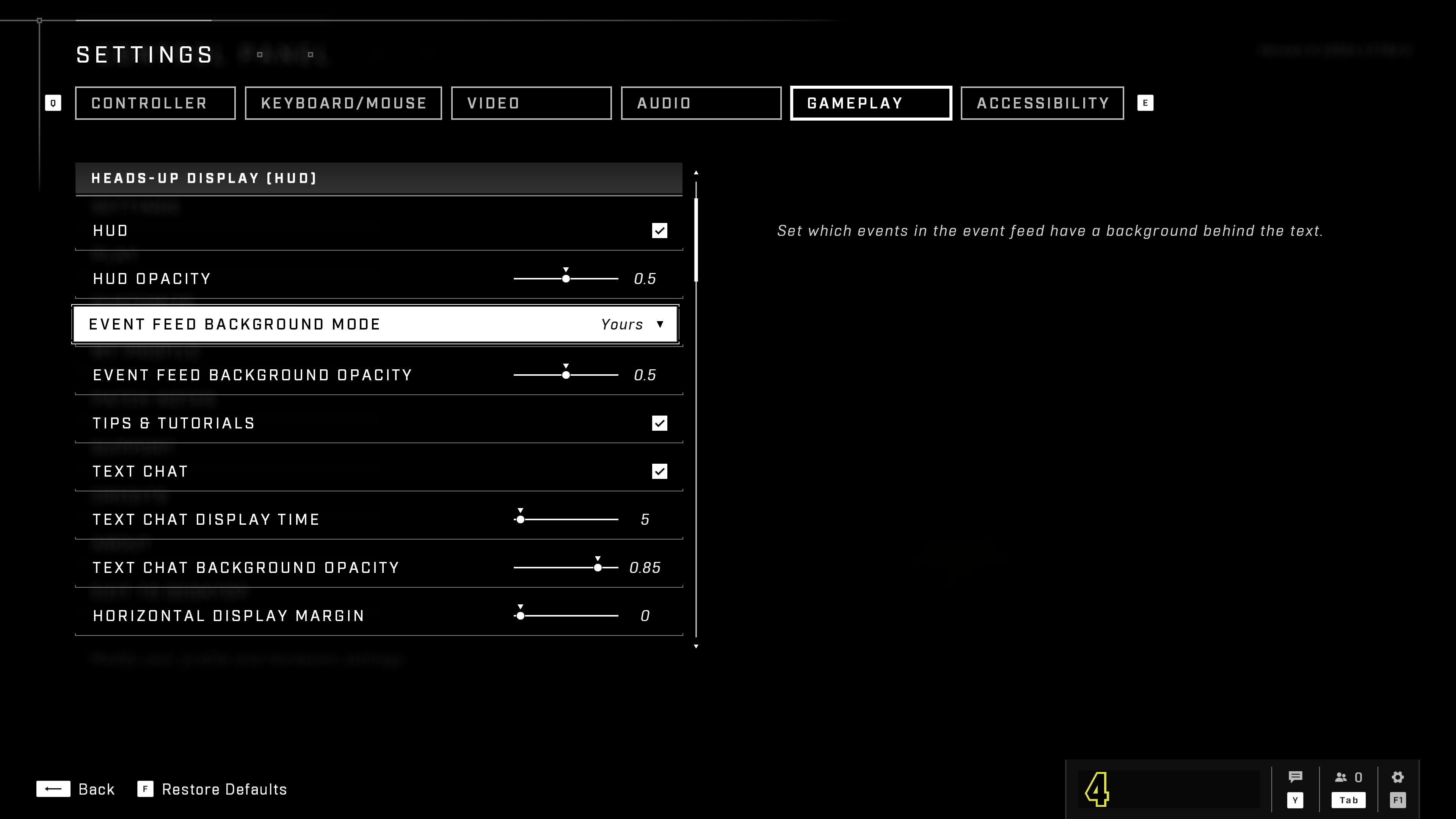
Task: Switch to the Controller tab
Action: (x=155, y=103)
